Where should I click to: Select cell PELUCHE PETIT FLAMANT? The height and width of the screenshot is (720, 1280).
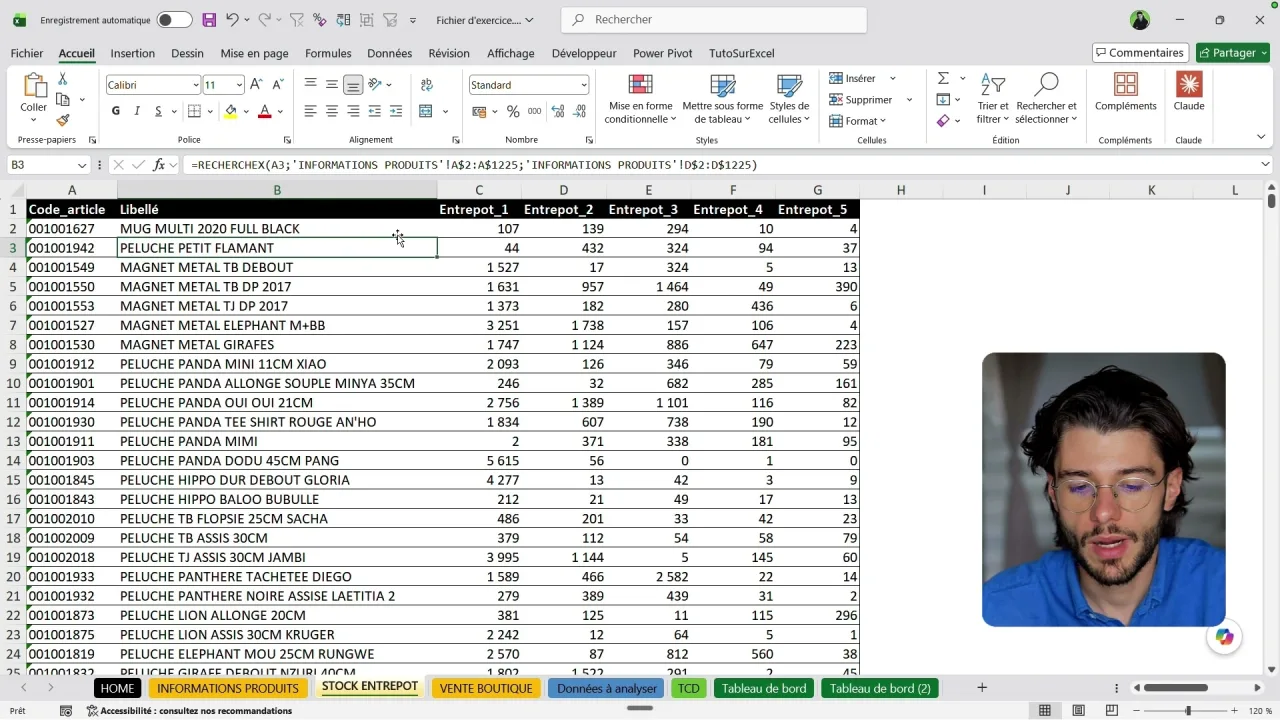tap(277, 248)
